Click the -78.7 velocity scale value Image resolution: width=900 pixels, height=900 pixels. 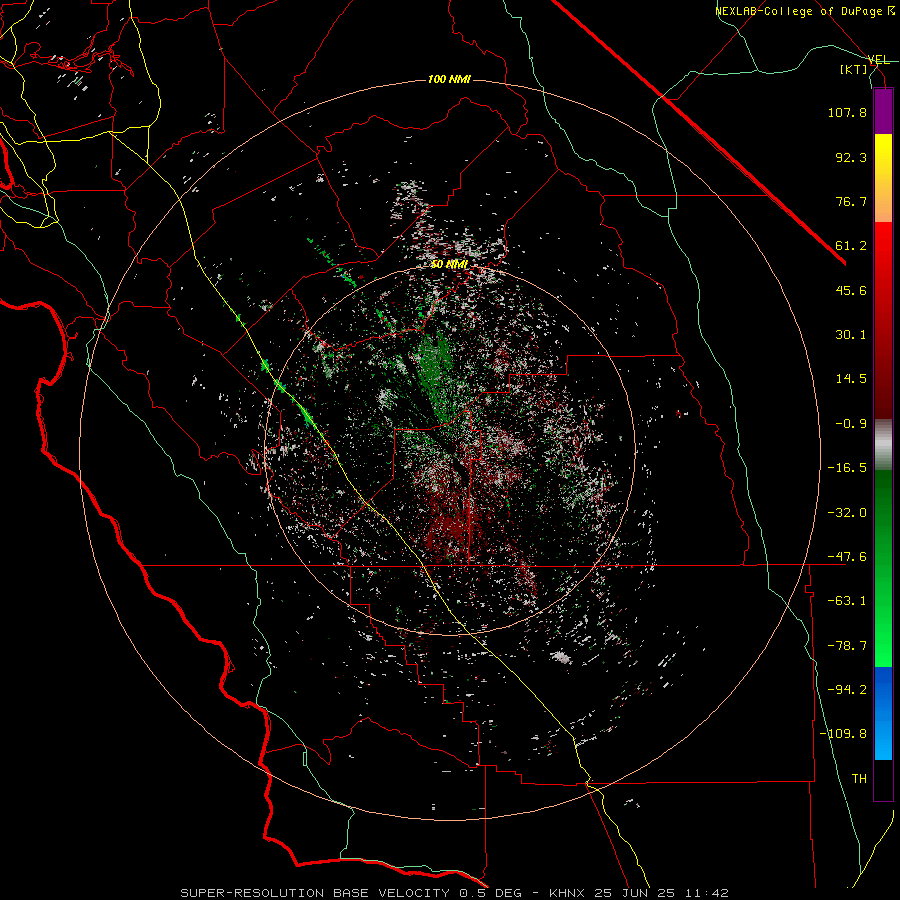tap(847, 646)
